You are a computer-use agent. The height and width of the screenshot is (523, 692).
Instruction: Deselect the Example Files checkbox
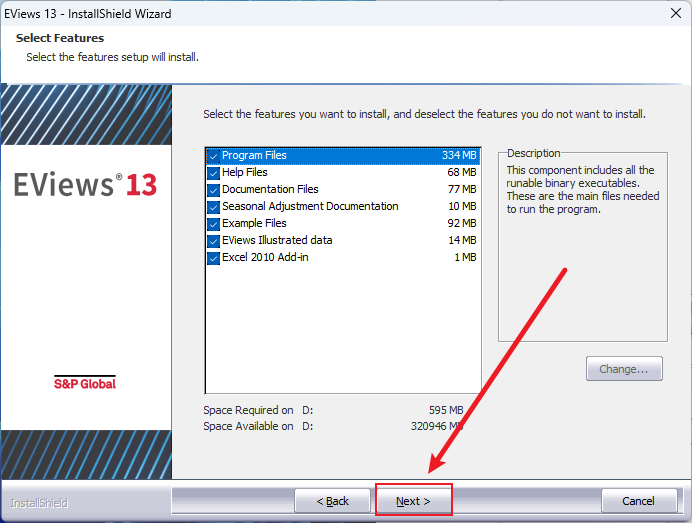coord(214,224)
